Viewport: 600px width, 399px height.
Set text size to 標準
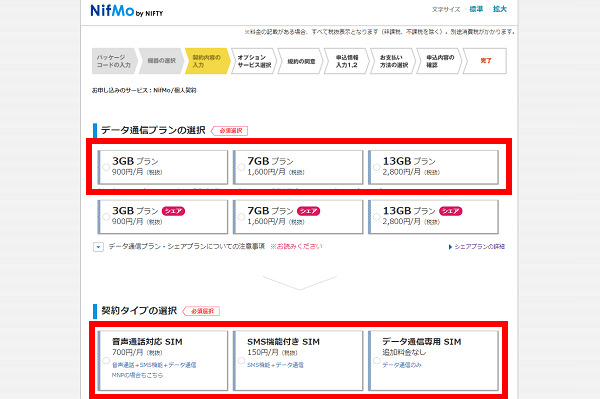pyautogui.click(x=476, y=9)
